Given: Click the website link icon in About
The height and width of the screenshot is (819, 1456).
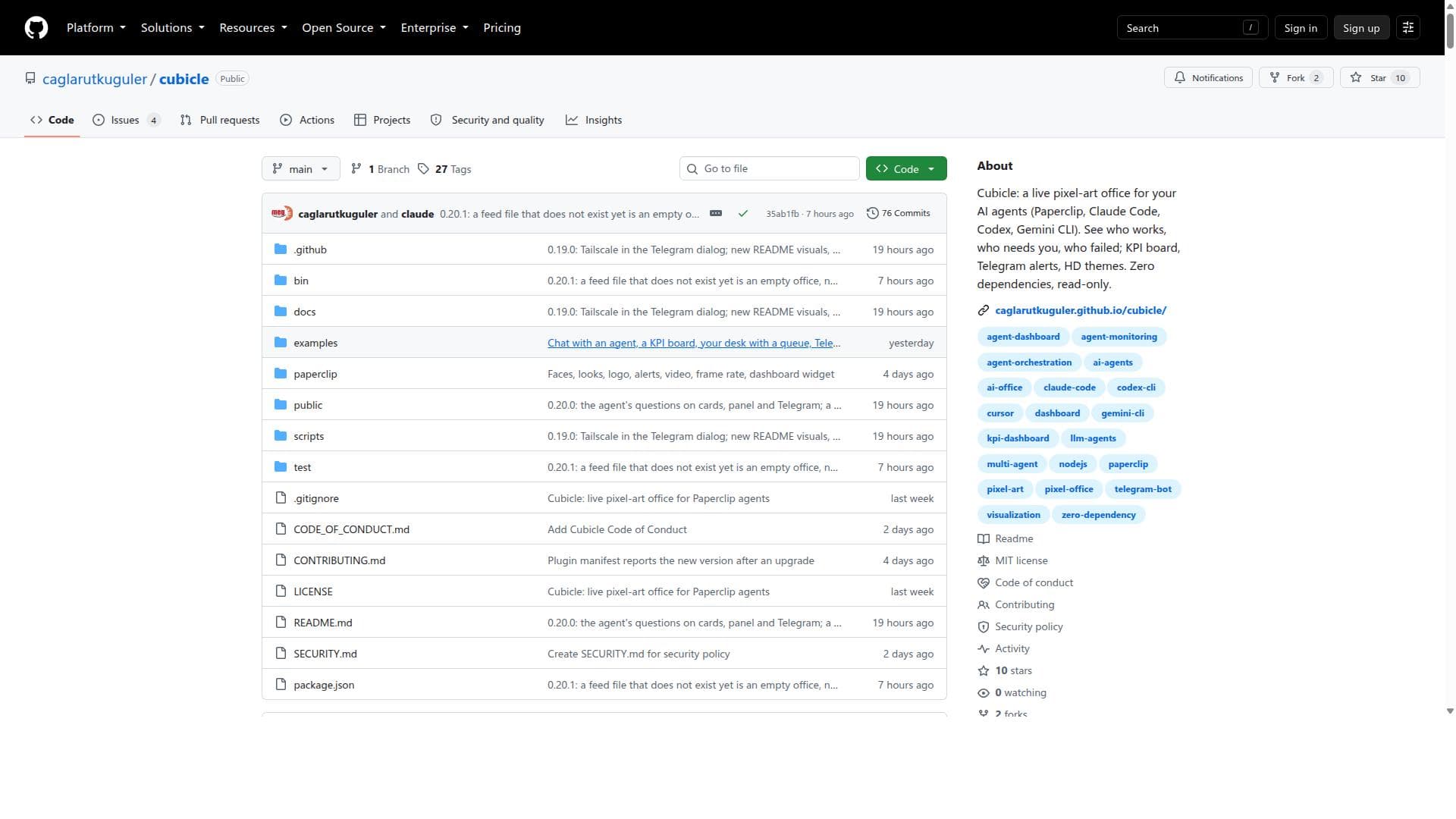Looking at the screenshot, I should click(x=984, y=311).
